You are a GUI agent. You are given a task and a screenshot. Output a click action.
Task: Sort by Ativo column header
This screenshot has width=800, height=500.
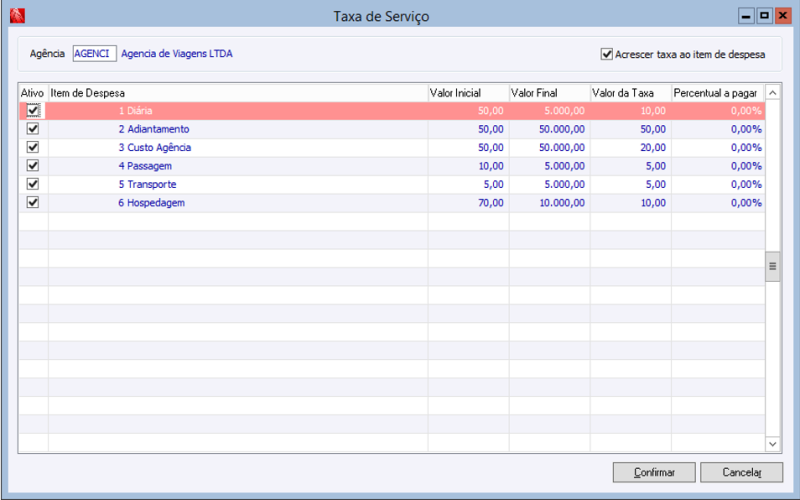point(33,93)
